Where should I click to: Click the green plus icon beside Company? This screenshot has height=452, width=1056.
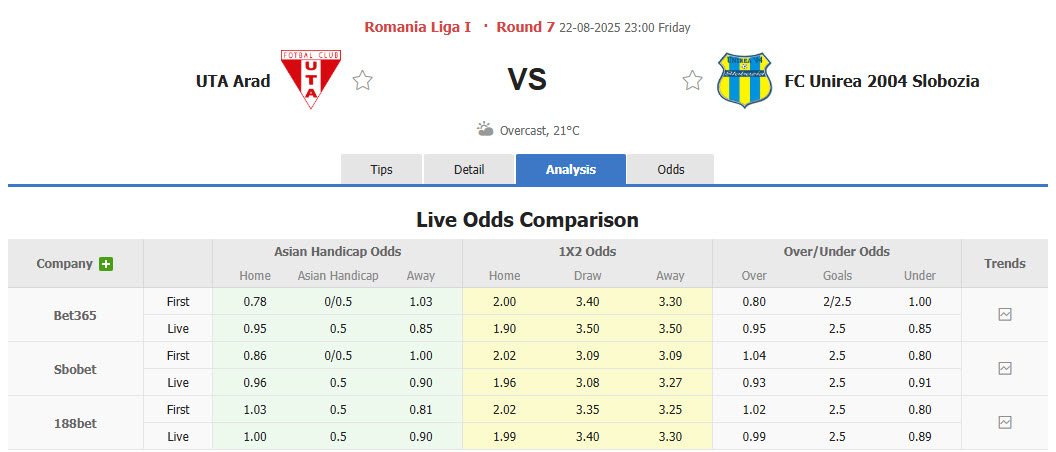pyautogui.click(x=106, y=264)
